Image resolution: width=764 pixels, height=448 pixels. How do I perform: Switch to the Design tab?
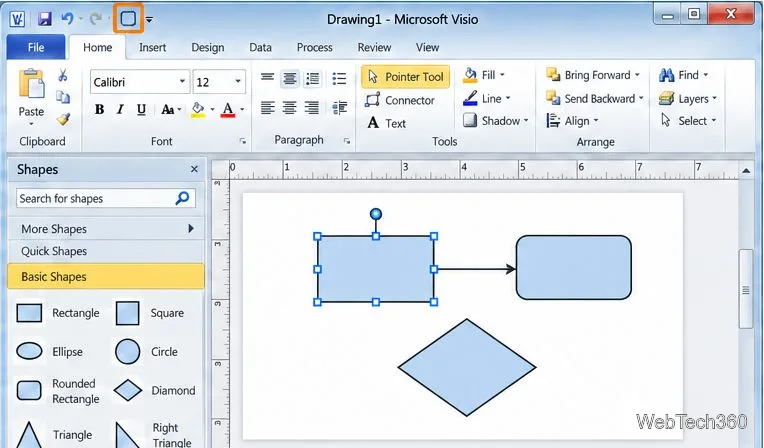208,47
